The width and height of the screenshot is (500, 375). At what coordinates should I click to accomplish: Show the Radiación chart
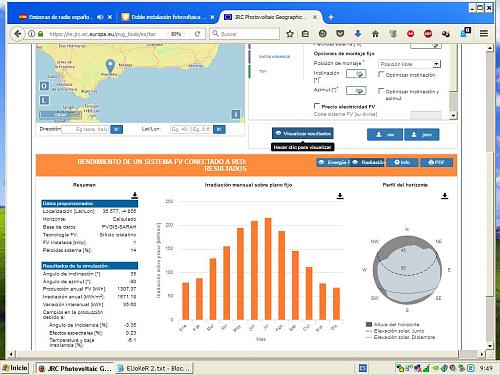pyautogui.click(x=368, y=162)
